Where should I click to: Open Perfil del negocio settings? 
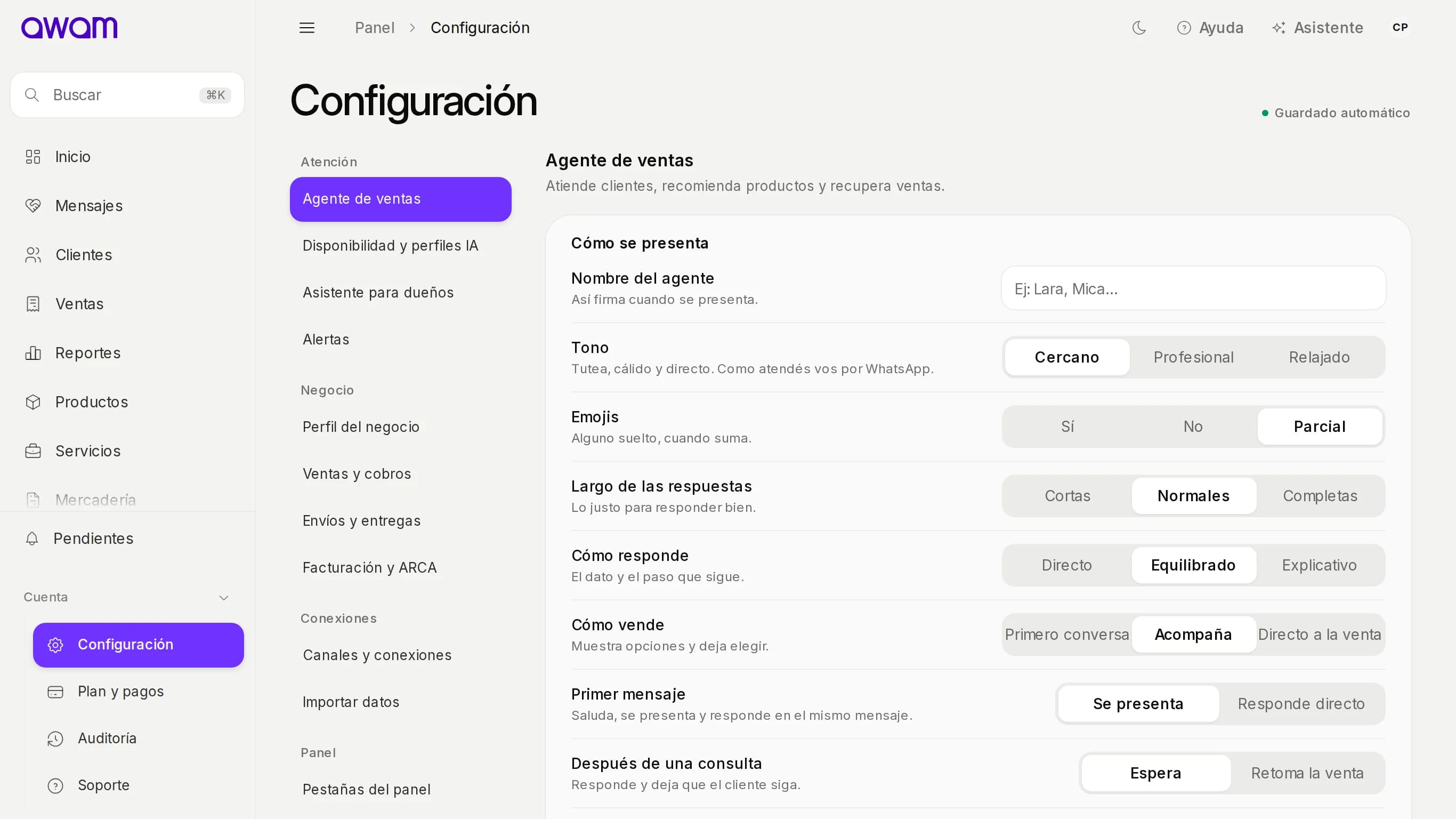pyautogui.click(x=400, y=427)
